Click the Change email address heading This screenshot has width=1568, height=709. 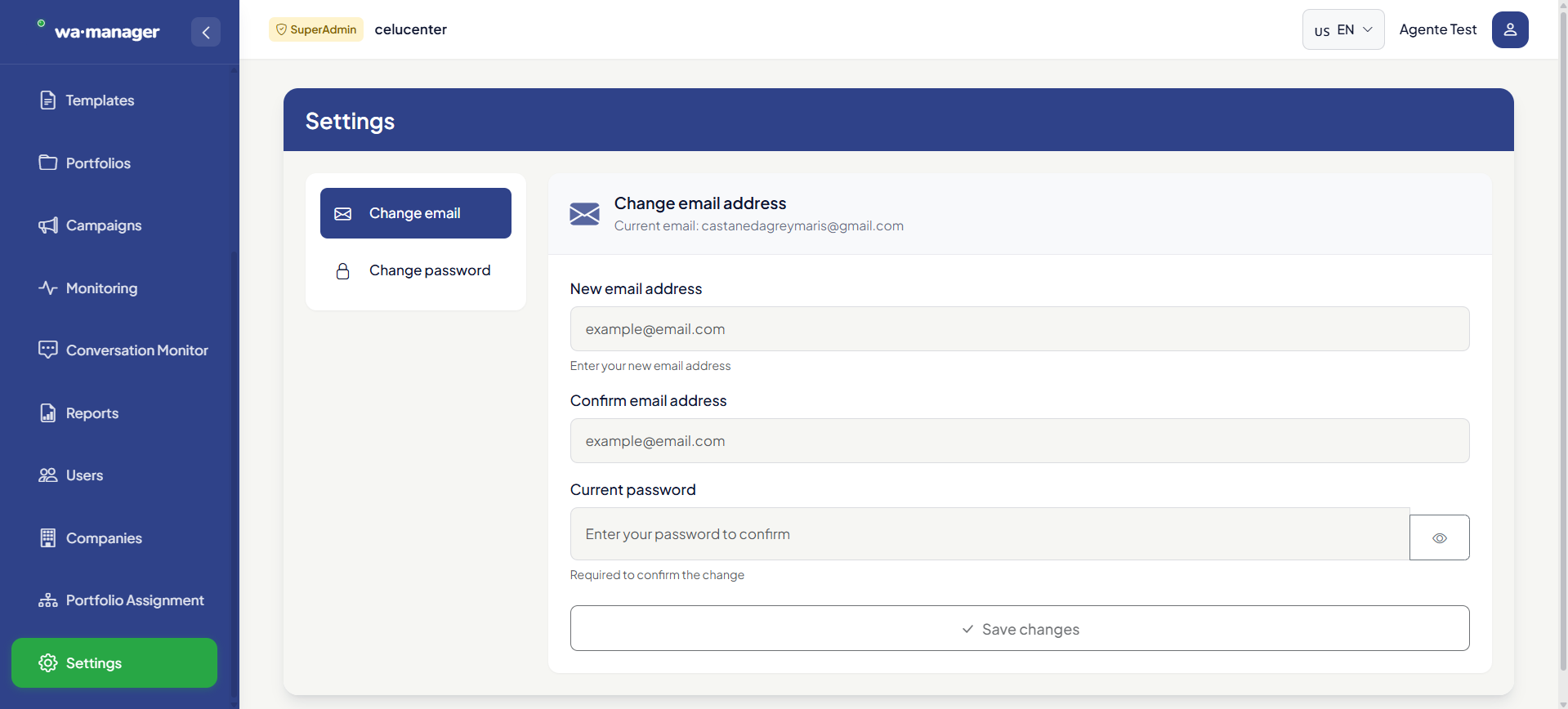pos(700,203)
